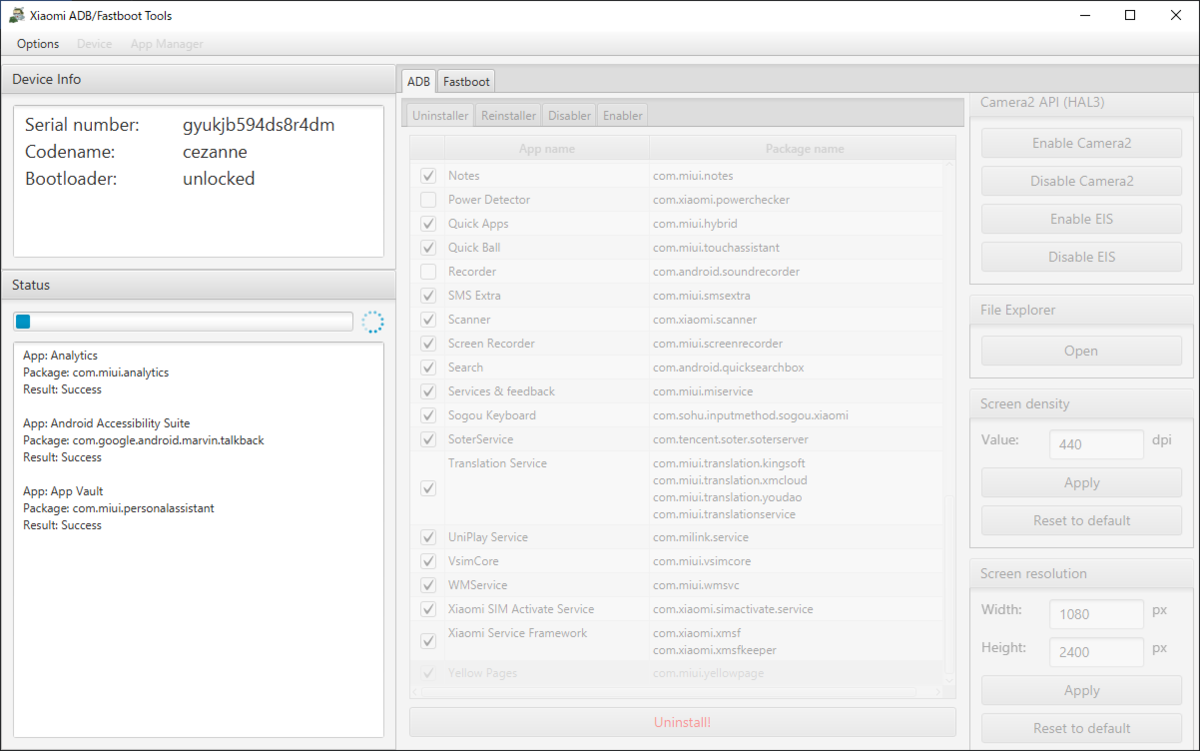Toggle the Translation Service checkbox
Image resolution: width=1200 pixels, height=751 pixels.
click(x=428, y=488)
